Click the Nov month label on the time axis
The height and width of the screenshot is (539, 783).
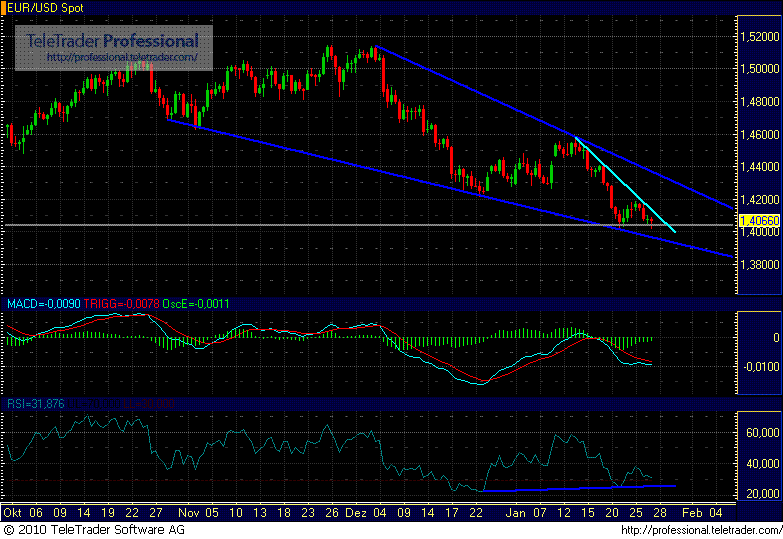(189, 513)
